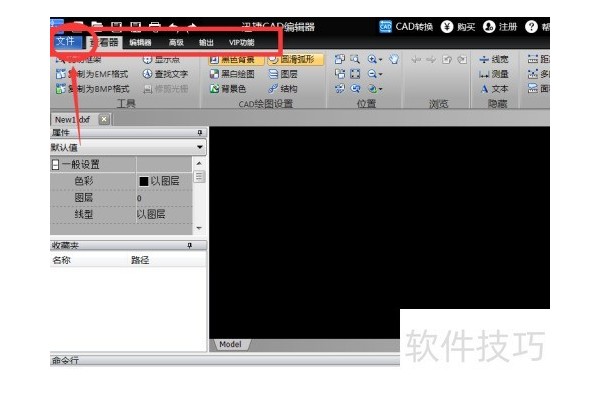
Task: Switch to the 编辑器 ribbon tab
Action: (x=140, y=42)
